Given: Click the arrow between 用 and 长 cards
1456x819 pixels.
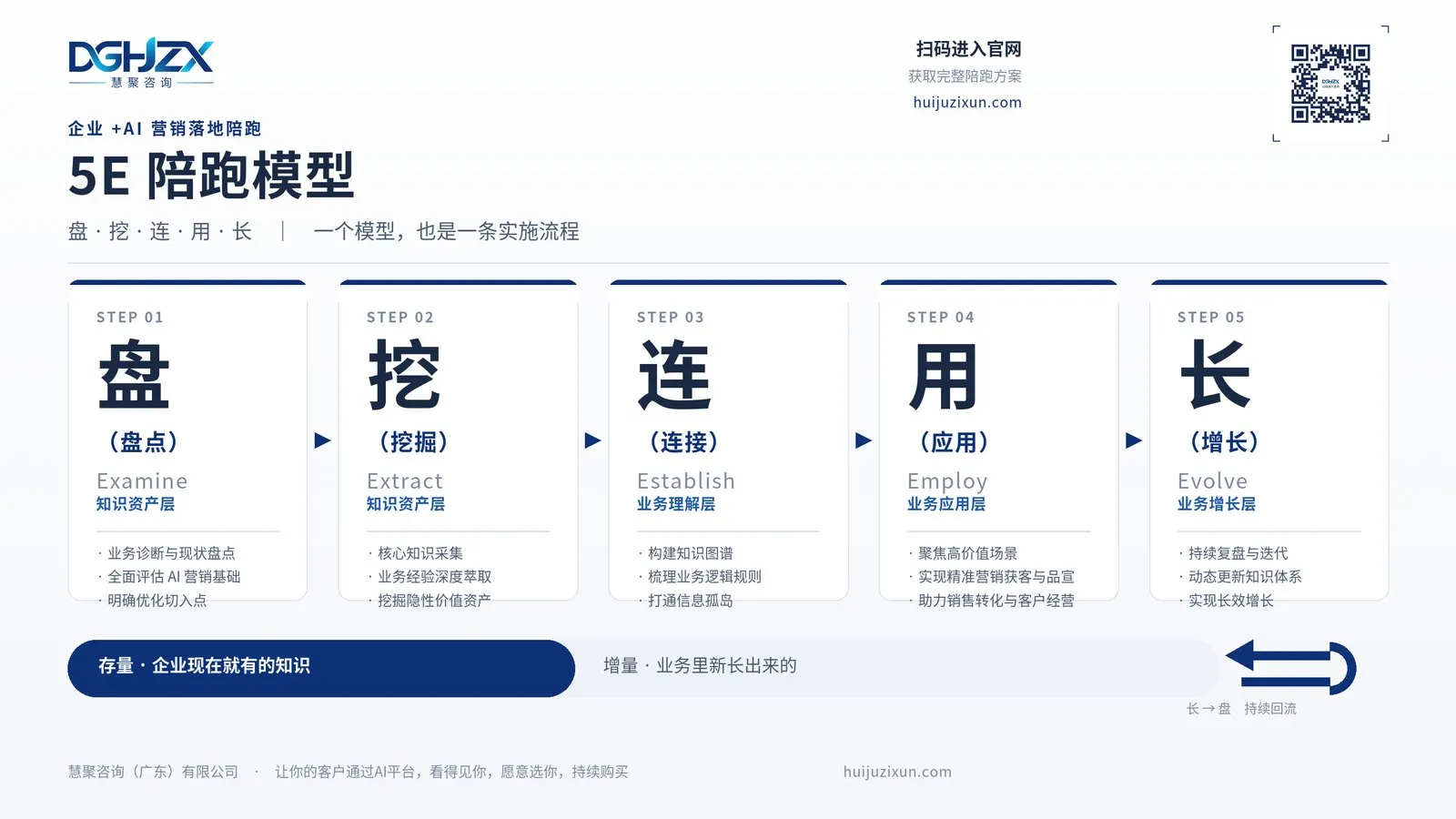Looking at the screenshot, I should [1134, 440].
